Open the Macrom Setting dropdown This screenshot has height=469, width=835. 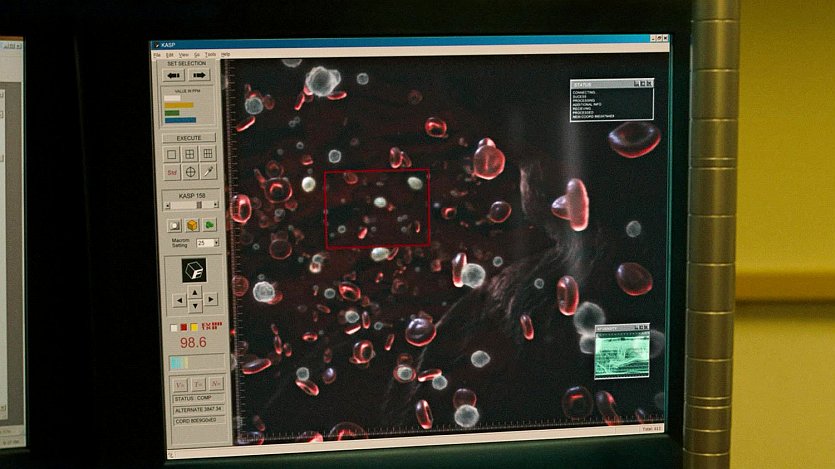click(x=207, y=243)
